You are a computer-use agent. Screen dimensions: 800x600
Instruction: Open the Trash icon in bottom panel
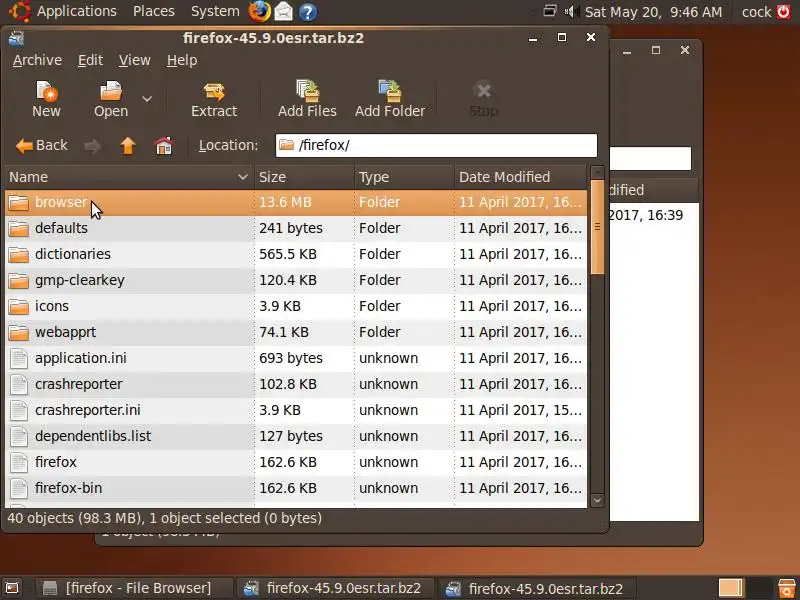tap(786, 588)
